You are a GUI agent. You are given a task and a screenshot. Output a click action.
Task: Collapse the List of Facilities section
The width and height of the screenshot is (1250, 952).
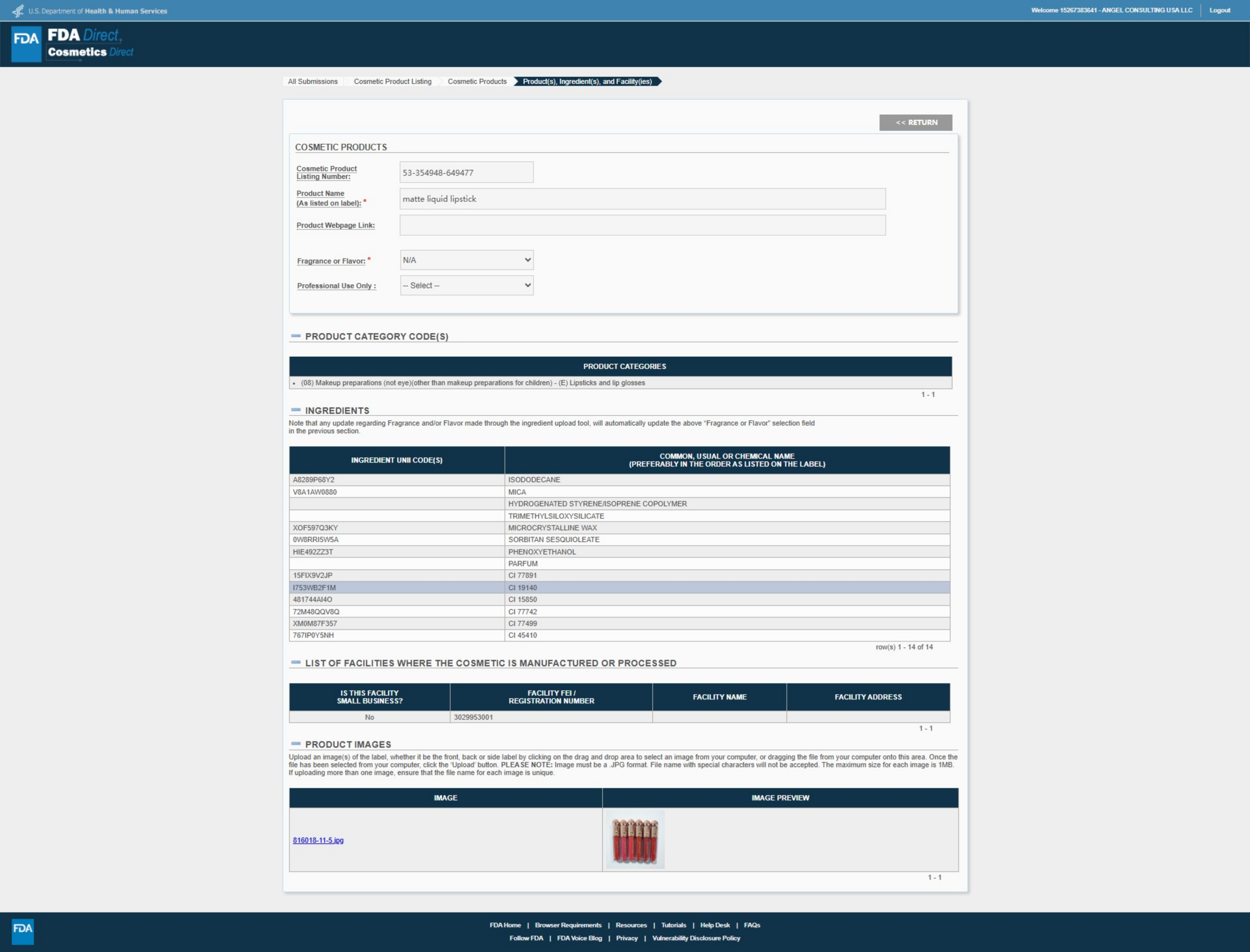coord(296,662)
